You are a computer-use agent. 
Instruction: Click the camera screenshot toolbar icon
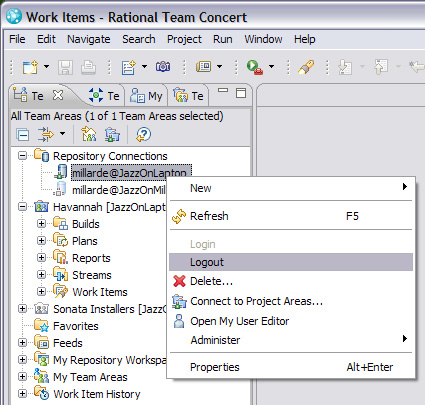(x=163, y=67)
